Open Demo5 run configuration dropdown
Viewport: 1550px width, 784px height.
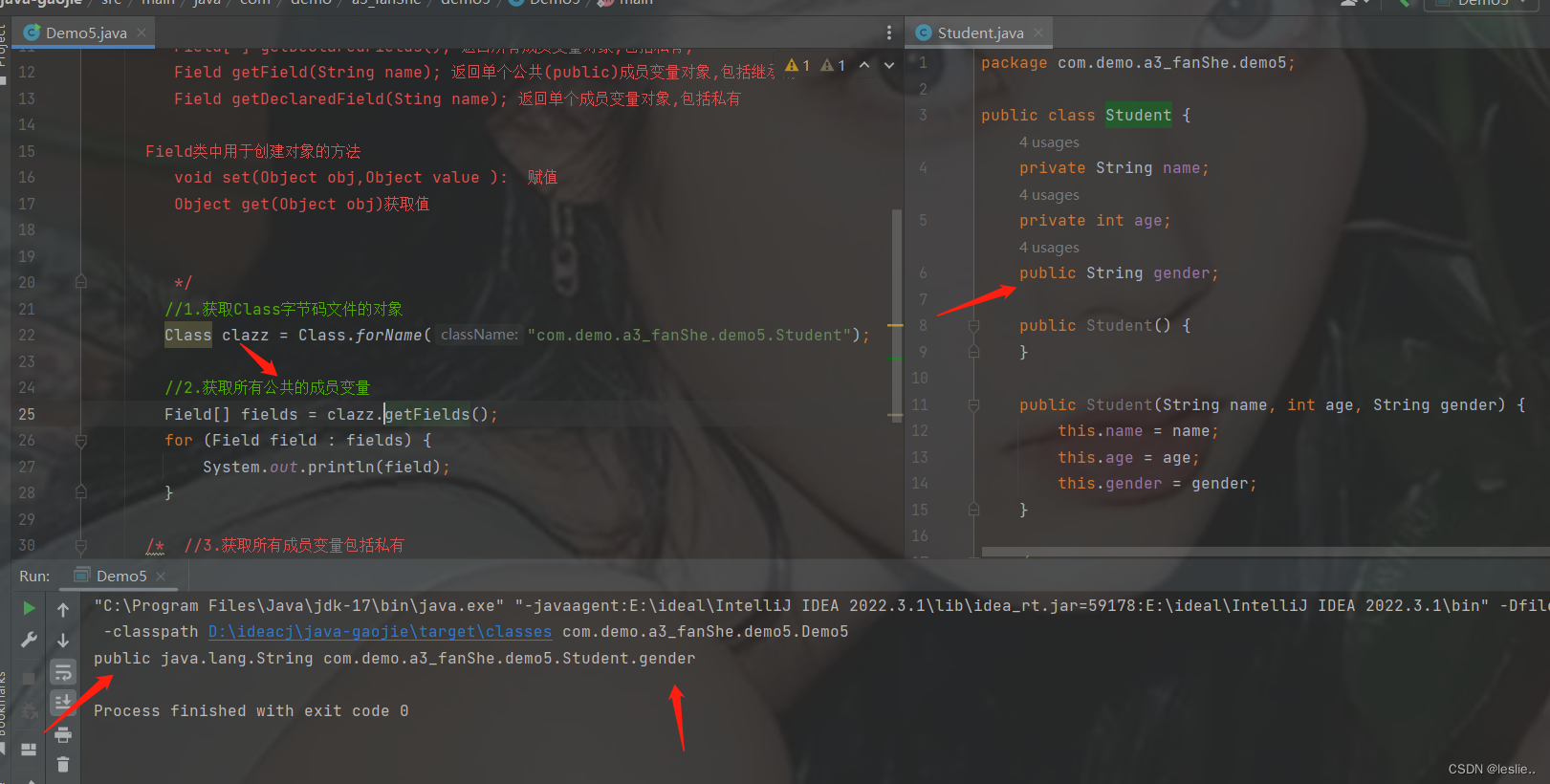click(x=1482, y=4)
